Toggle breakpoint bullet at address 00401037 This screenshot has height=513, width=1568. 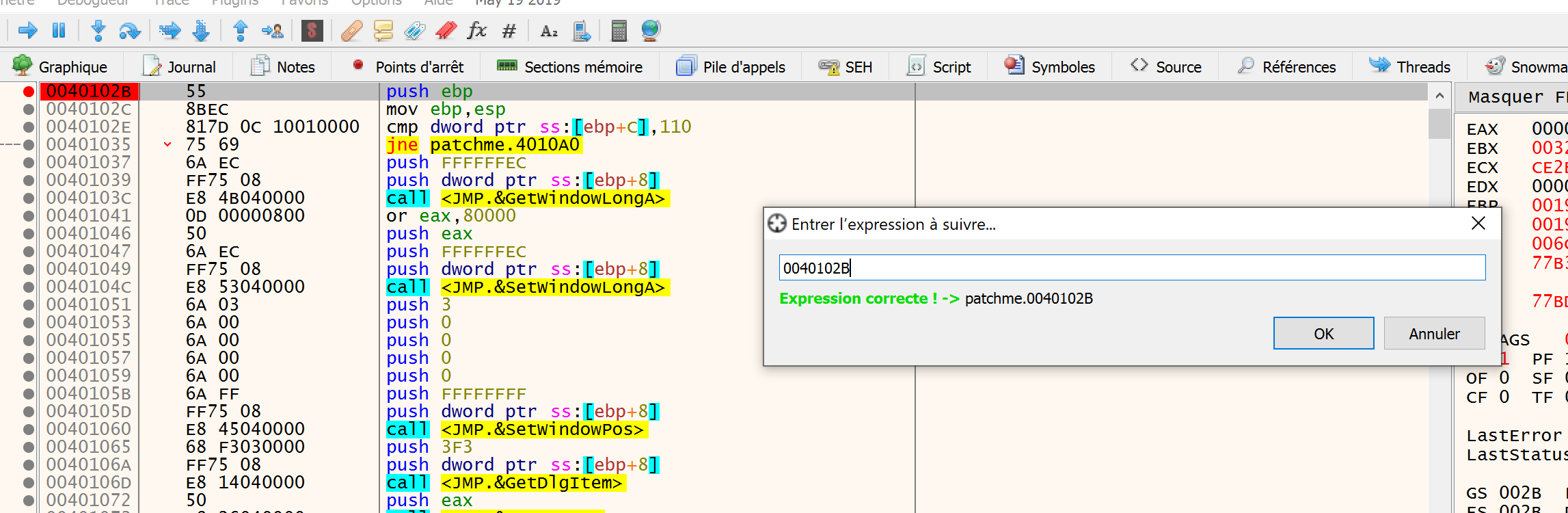point(28,162)
